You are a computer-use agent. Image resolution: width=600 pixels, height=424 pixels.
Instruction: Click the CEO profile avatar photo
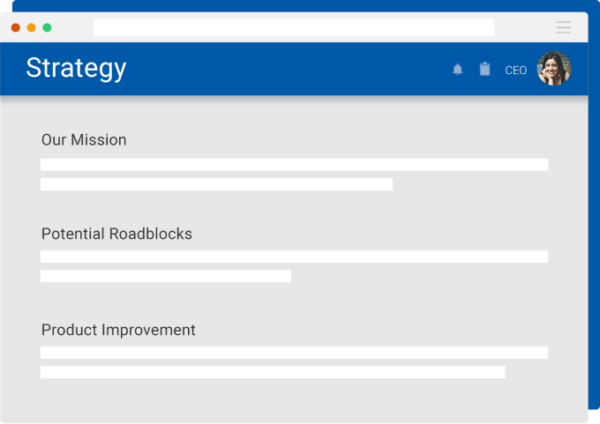click(553, 69)
